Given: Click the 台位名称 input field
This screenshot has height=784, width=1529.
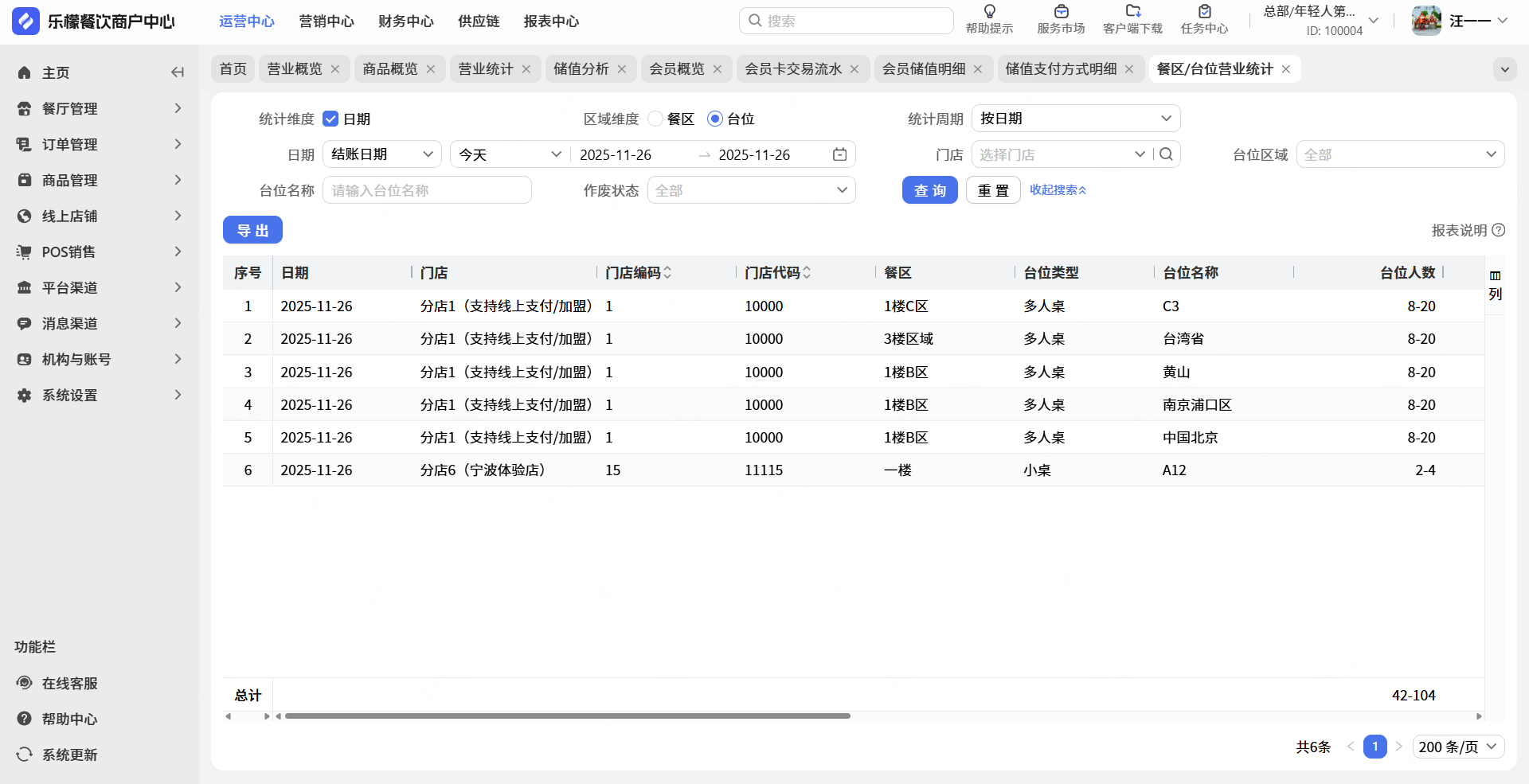Looking at the screenshot, I should [x=427, y=190].
